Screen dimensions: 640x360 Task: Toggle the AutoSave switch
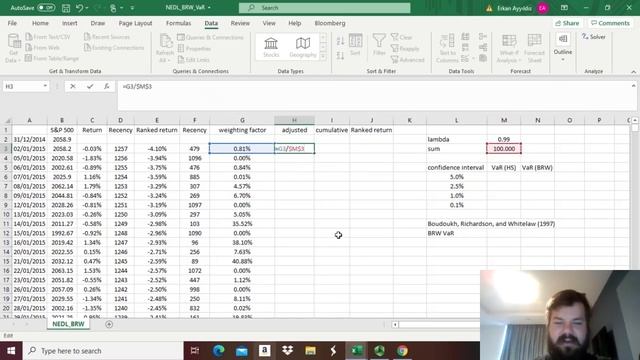46,8
